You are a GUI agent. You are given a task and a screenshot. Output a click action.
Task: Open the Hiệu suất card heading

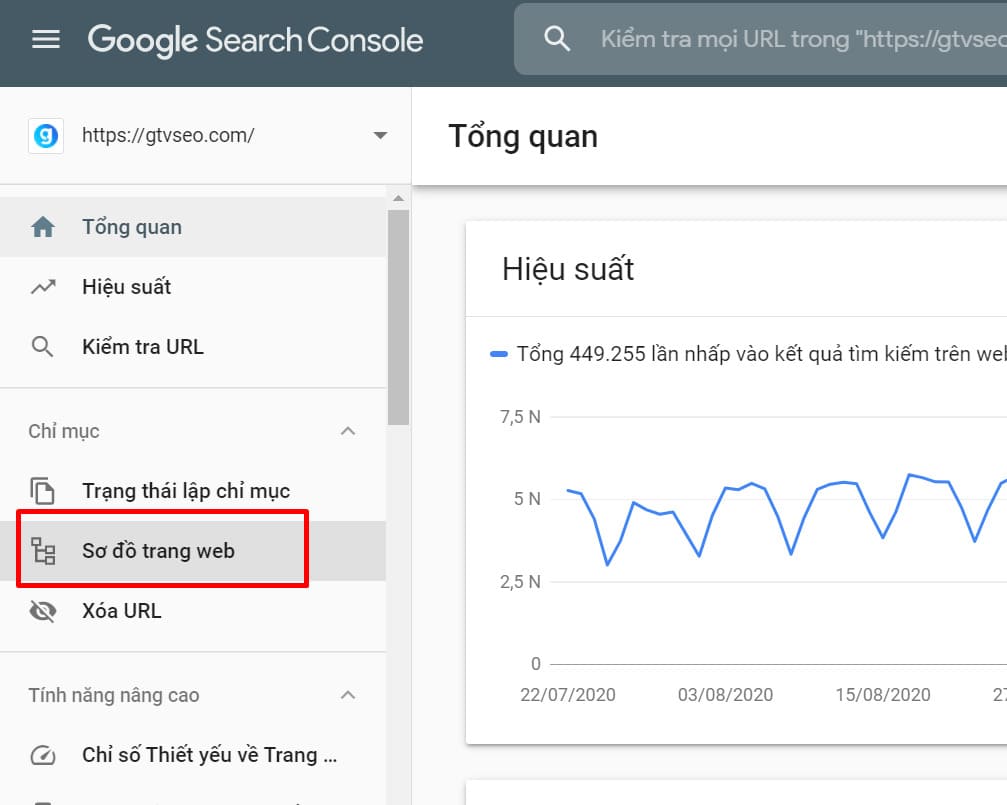click(568, 269)
